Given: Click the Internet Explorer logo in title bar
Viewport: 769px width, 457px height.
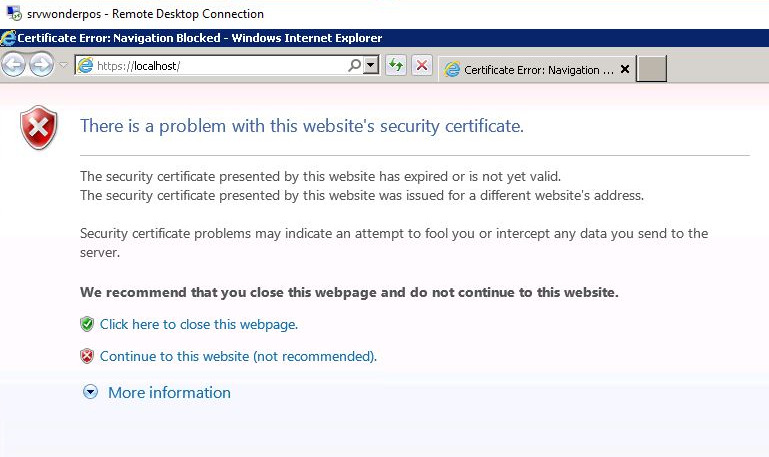Looking at the screenshot, I should (x=8, y=38).
